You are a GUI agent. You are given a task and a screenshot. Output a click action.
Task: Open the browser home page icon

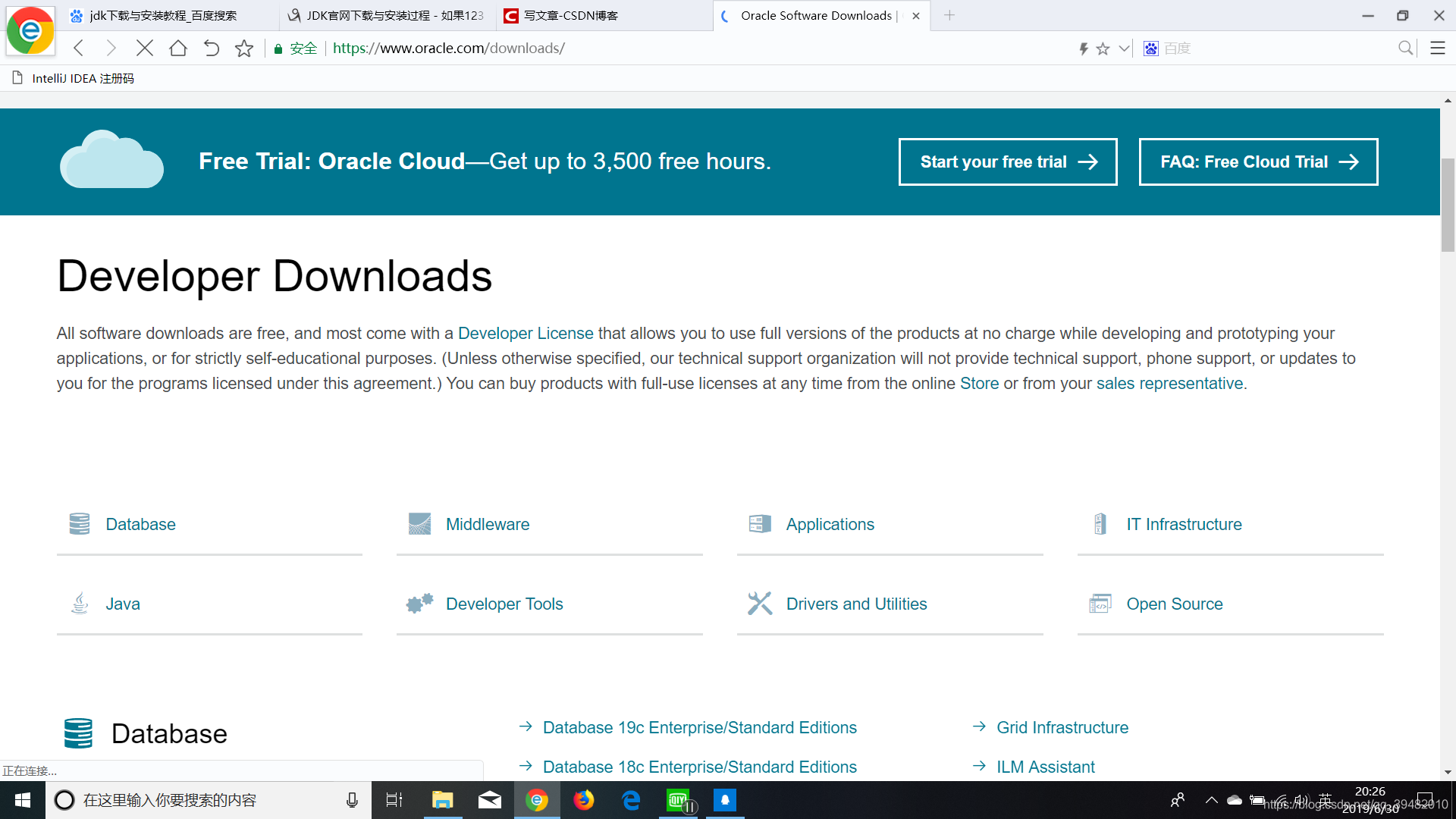(x=178, y=49)
